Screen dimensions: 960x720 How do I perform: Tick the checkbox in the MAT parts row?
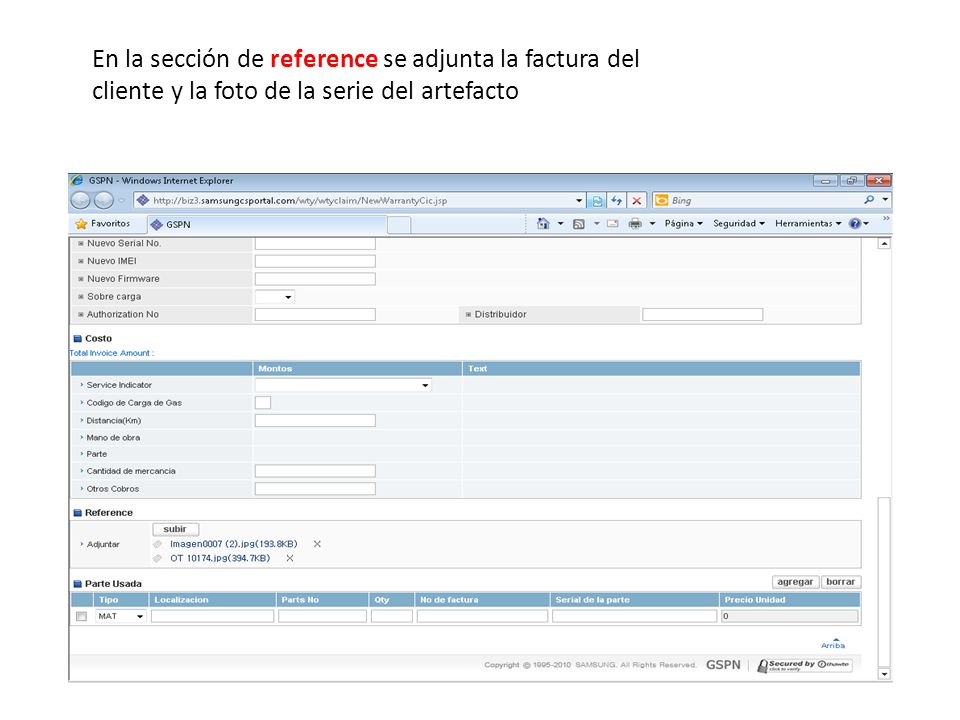coord(81,617)
